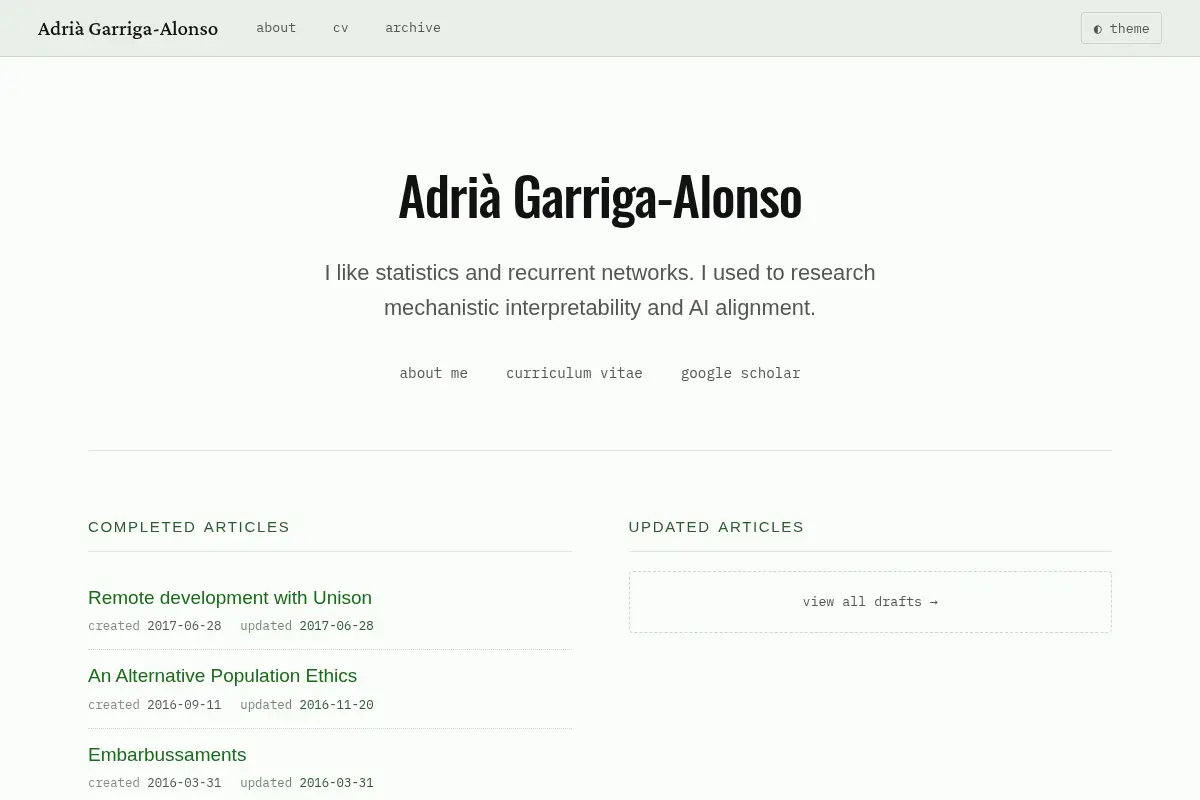Open the archive nav link
The height and width of the screenshot is (800, 1200).
(413, 28)
